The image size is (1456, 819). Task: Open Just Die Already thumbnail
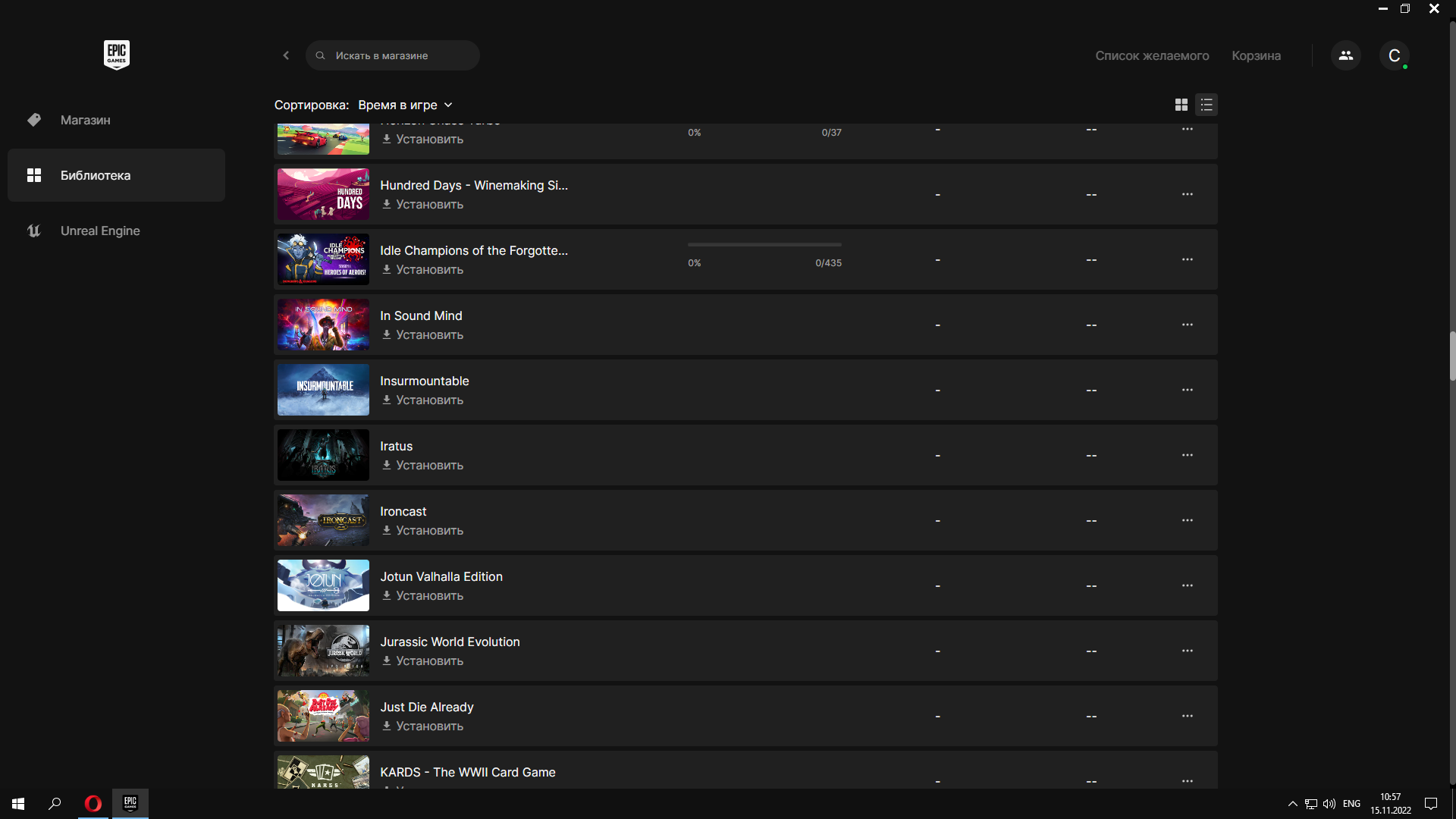[323, 716]
